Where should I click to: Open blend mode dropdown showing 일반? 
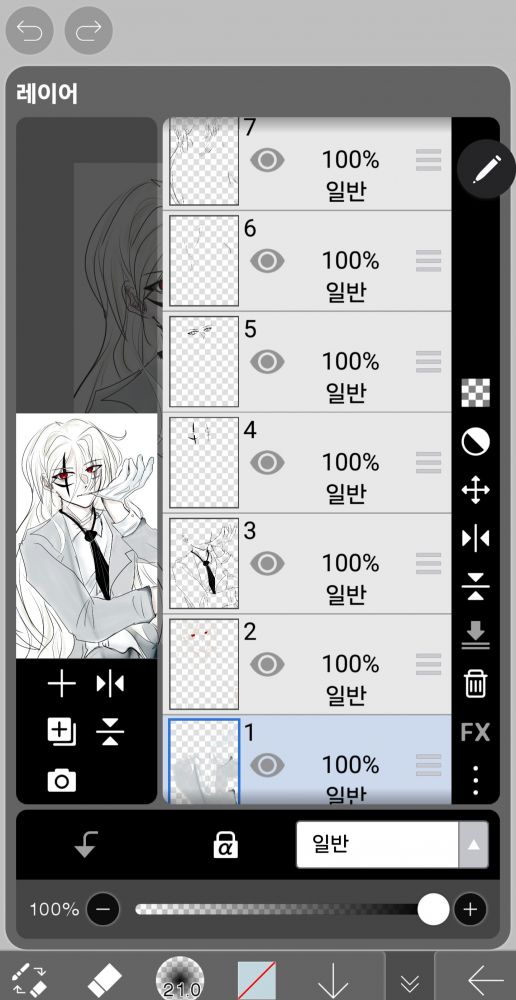pos(392,844)
